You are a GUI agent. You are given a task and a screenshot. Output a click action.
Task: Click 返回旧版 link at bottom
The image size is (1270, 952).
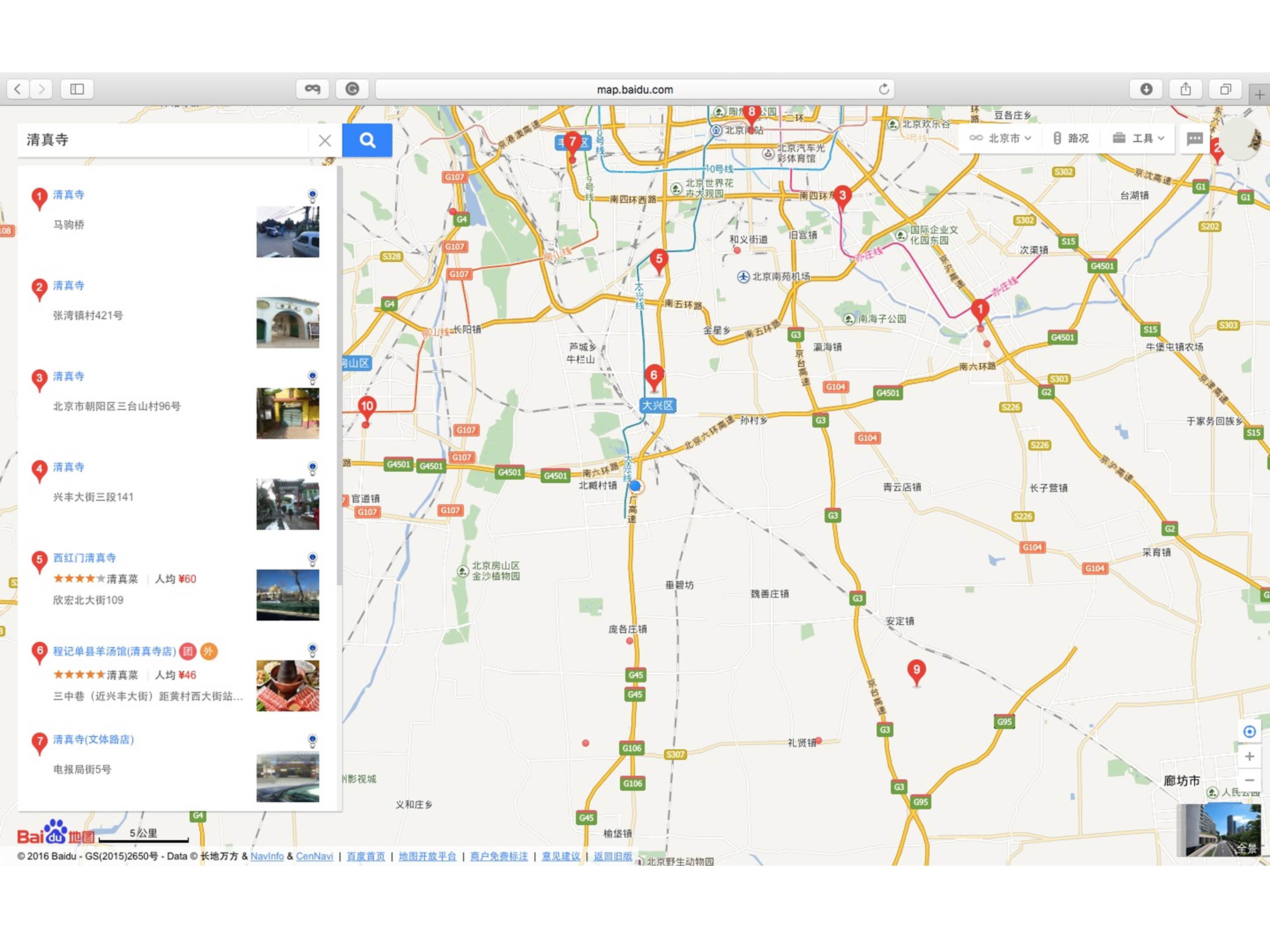[613, 856]
